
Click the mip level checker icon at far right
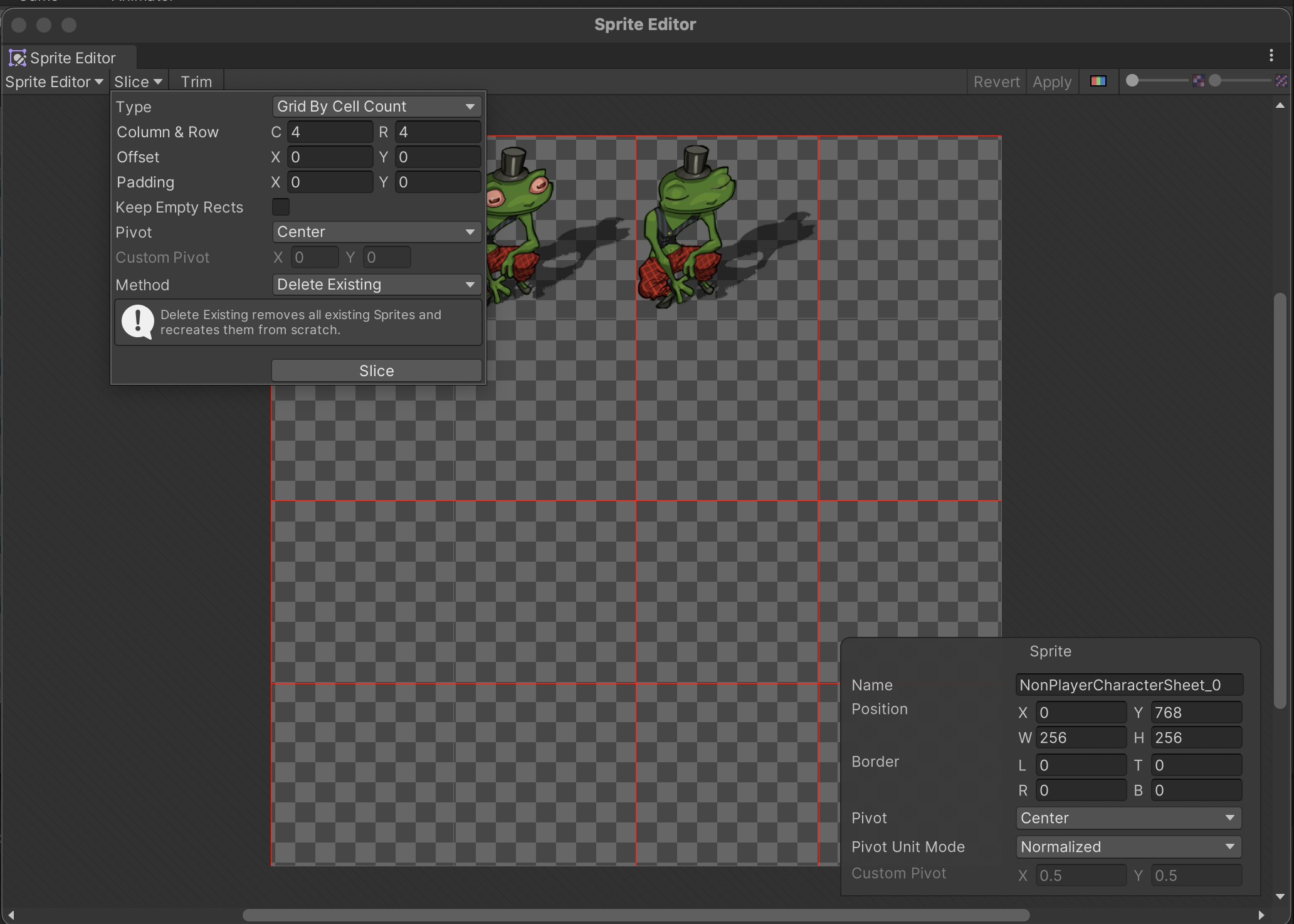(1281, 81)
